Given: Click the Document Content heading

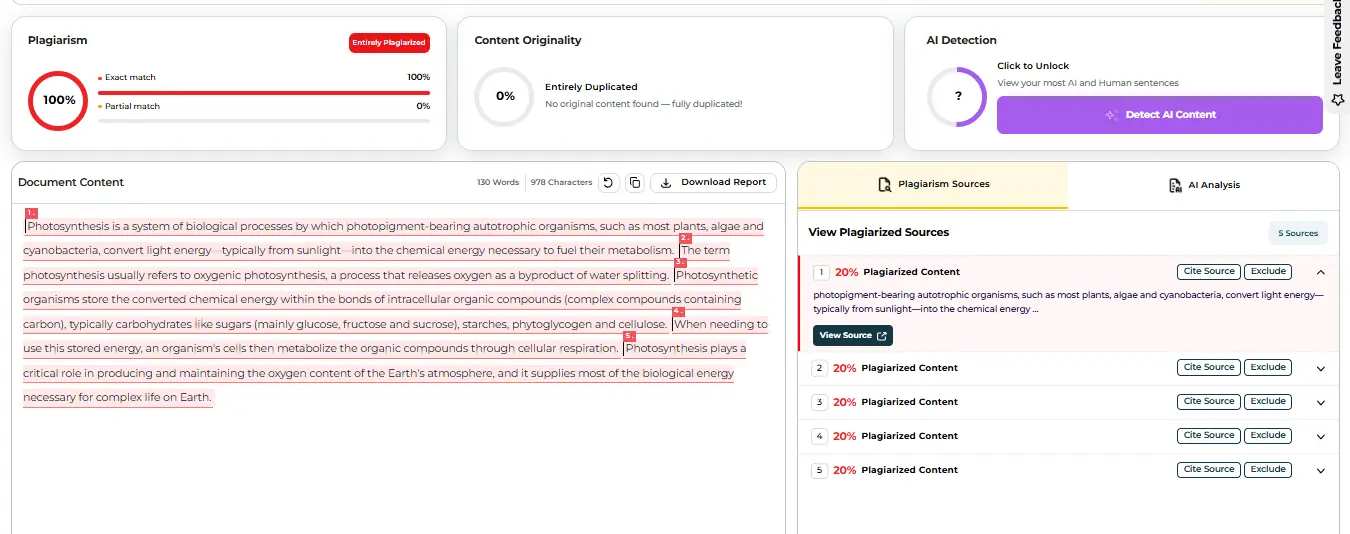Looking at the screenshot, I should (x=71, y=183).
